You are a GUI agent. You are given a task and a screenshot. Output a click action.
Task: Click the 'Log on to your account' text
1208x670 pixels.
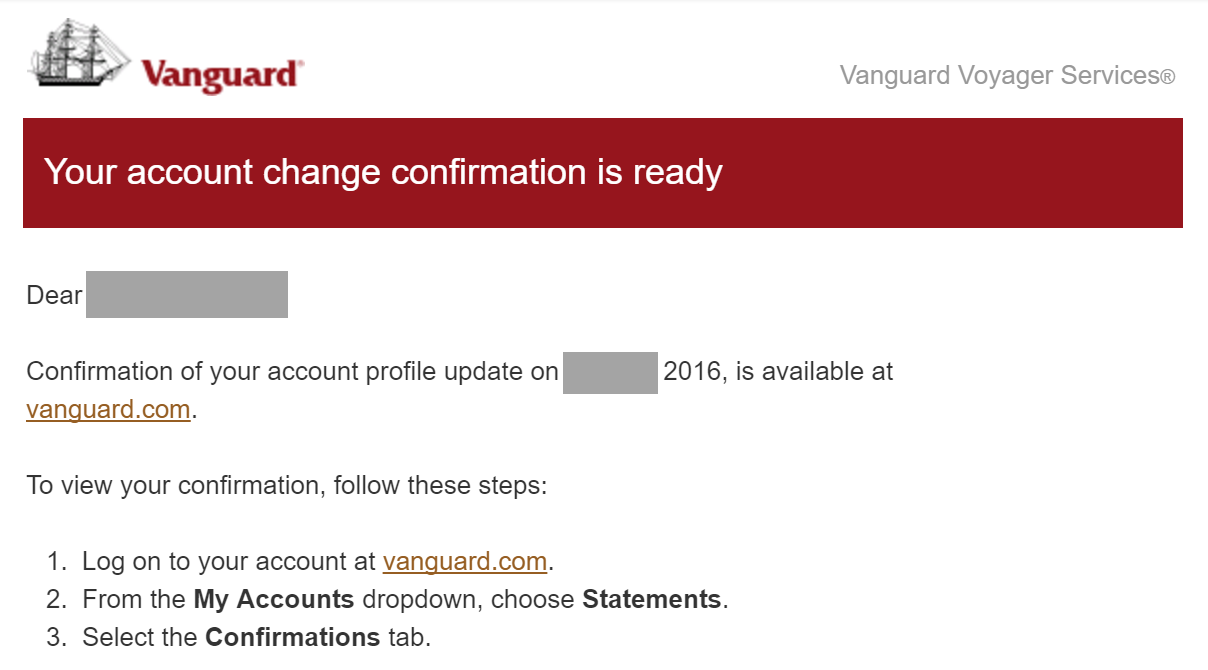click(x=229, y=561)
